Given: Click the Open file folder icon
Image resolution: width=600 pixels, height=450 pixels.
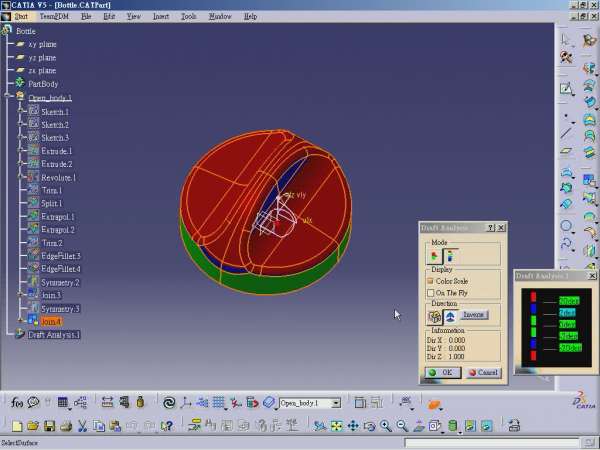Looking at the screenshot, I should pyautogui.click(x=33, y=426).
